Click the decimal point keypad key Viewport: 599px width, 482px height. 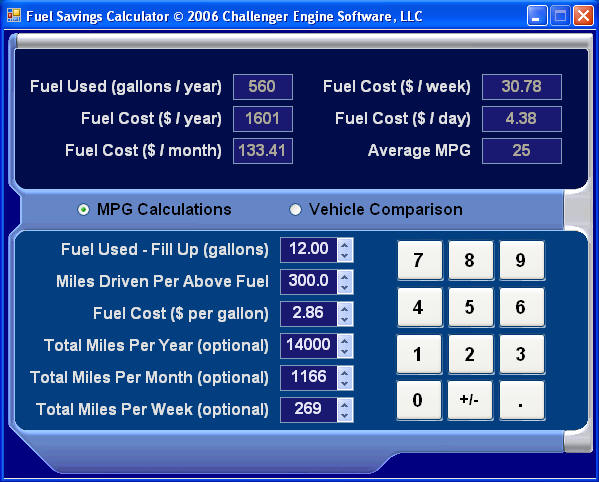(x=522, y=400)
